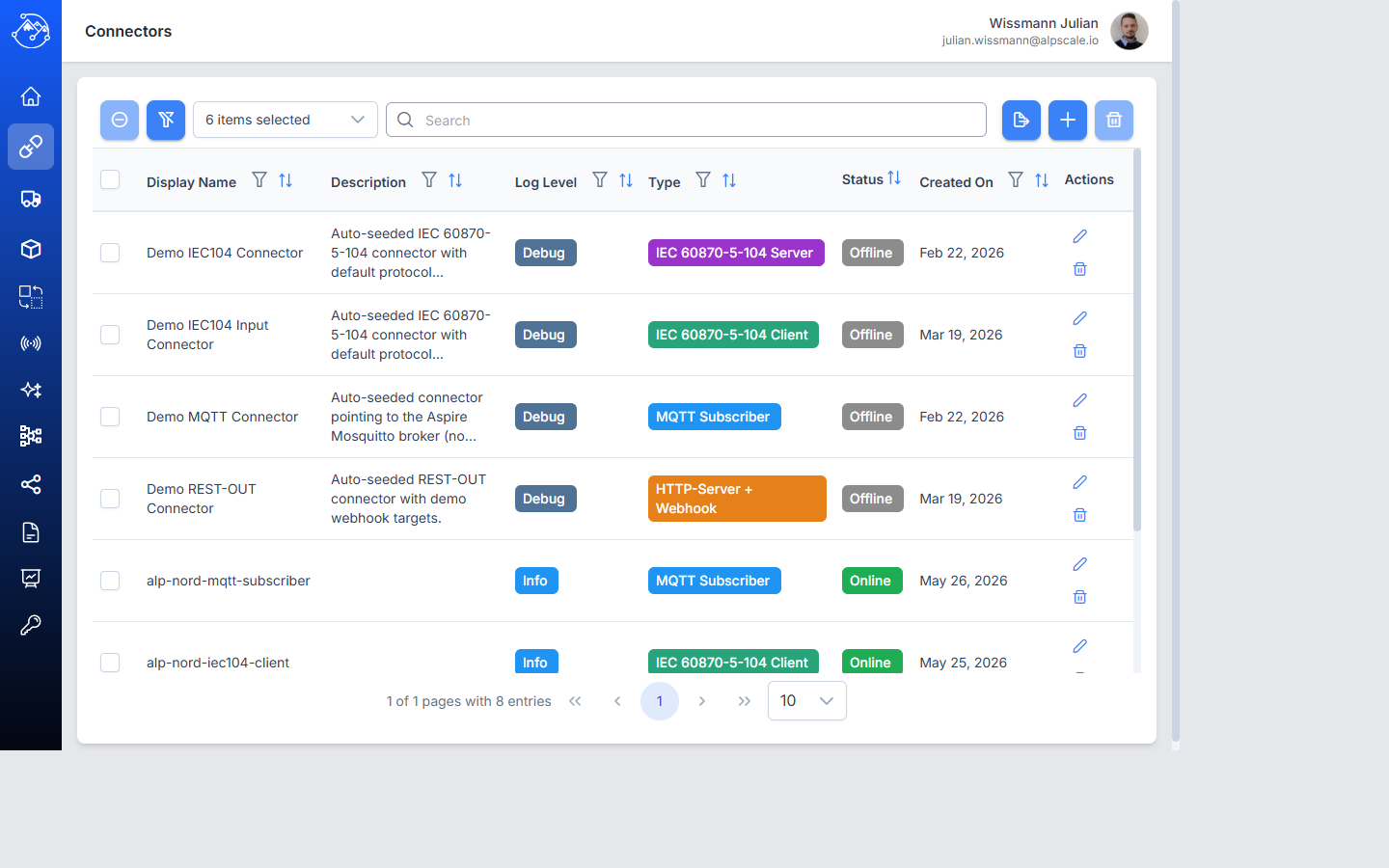1389x868 pixels.
Task: Click the Search input field
Action: pyautogui.click(x=686, y=120)
